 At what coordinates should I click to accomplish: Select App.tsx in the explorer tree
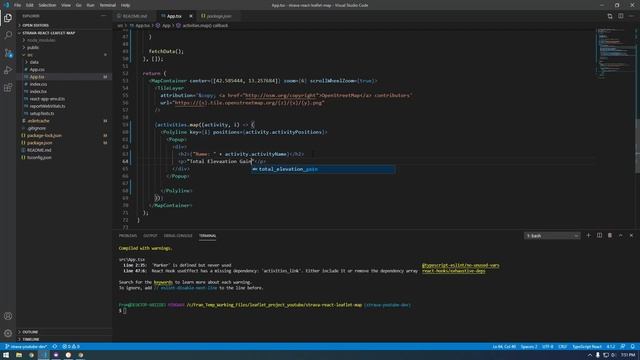point(37,77)
